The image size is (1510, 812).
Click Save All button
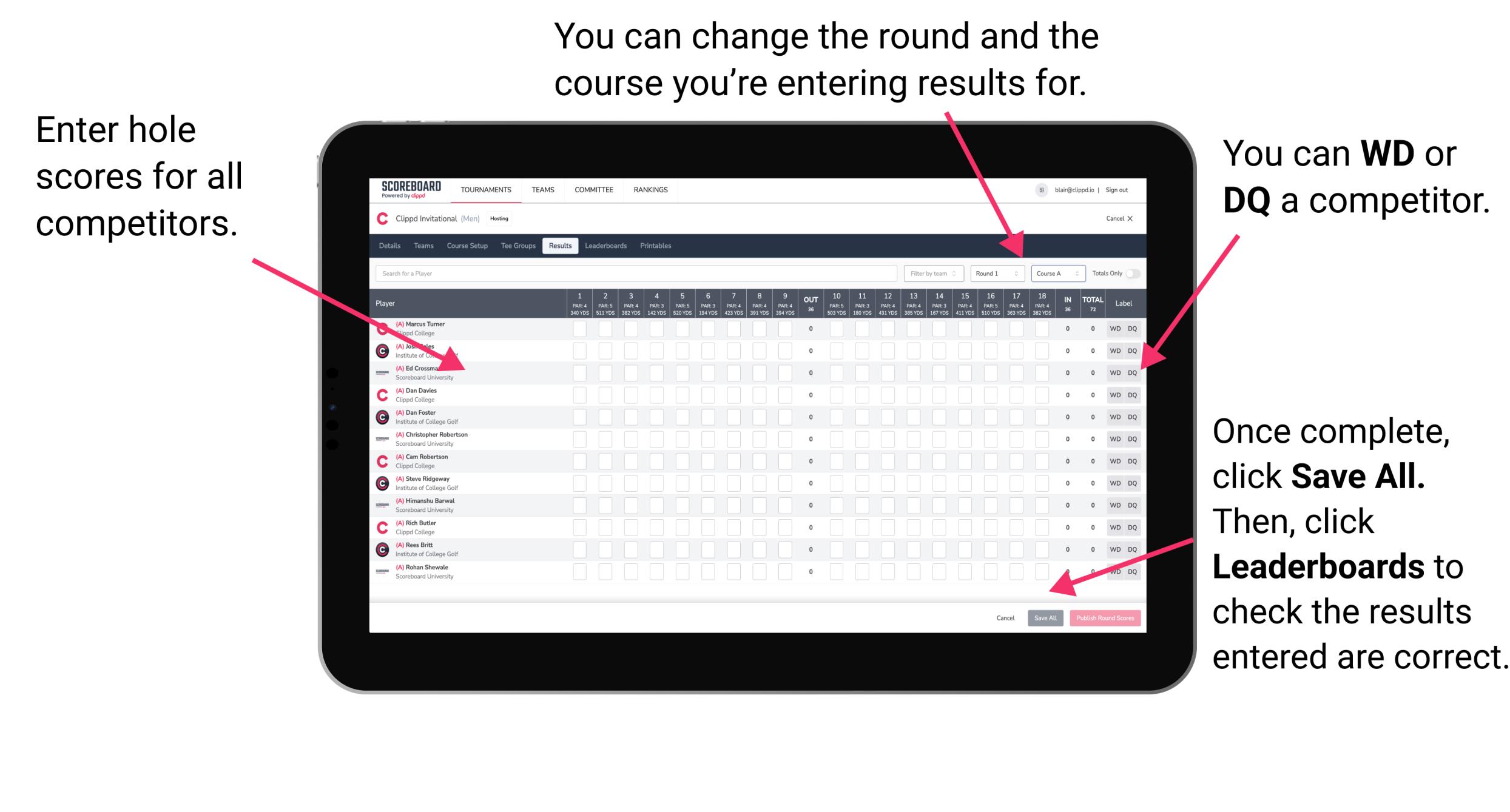point(1045,618)
